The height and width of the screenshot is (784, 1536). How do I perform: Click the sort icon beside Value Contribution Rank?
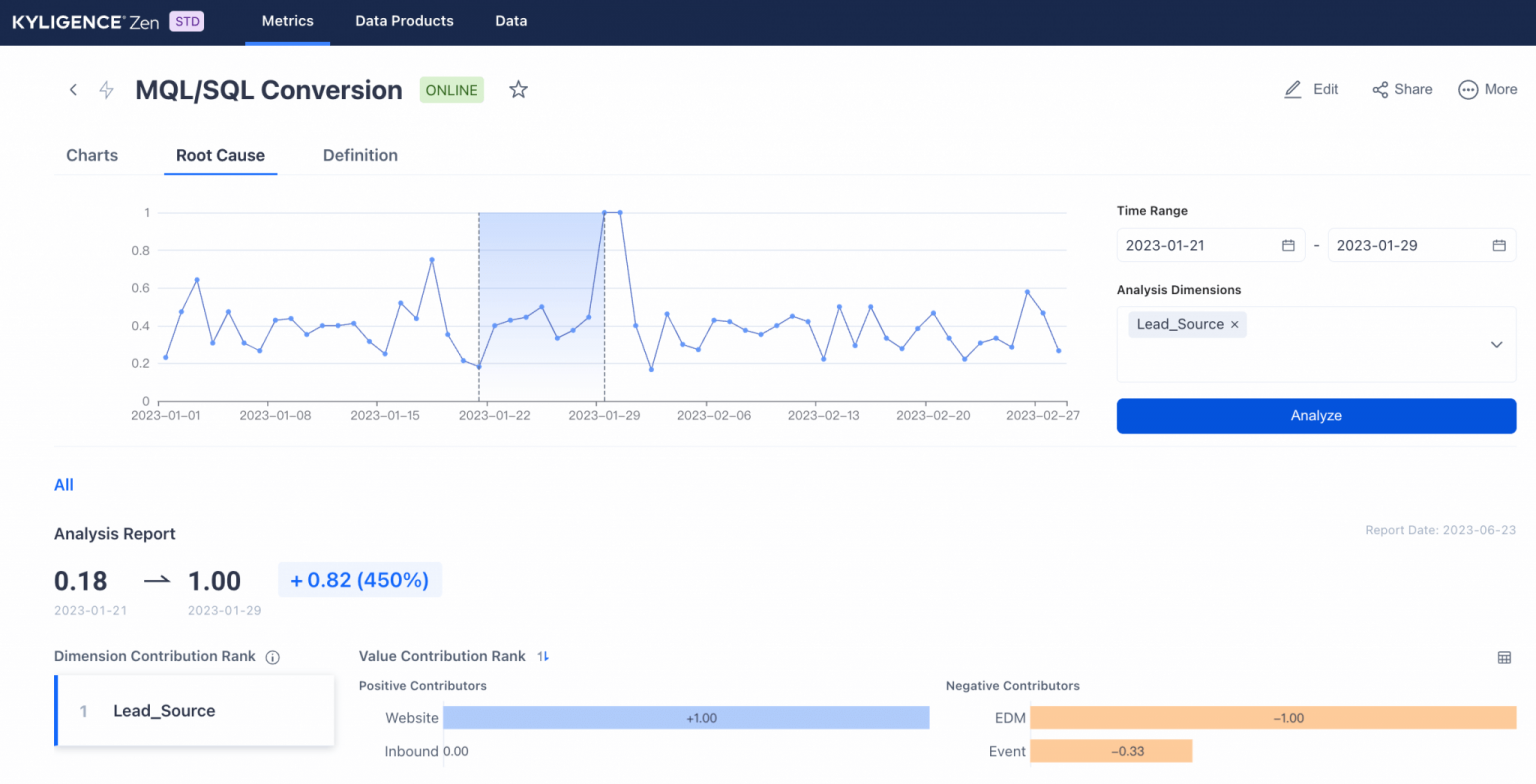[541, 656]
